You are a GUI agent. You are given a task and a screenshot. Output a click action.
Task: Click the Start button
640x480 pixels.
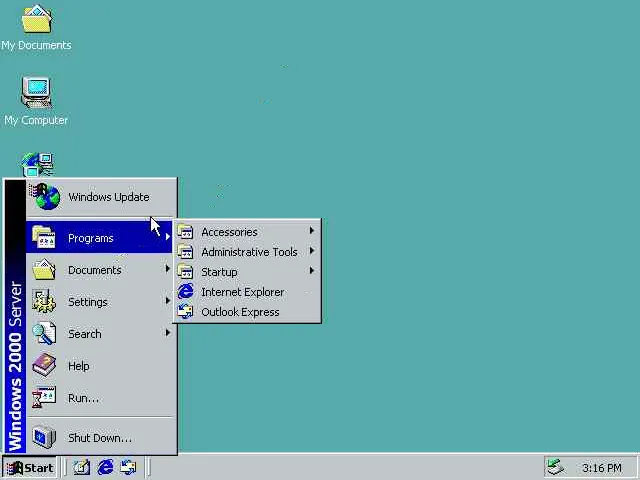pos(30,468)
